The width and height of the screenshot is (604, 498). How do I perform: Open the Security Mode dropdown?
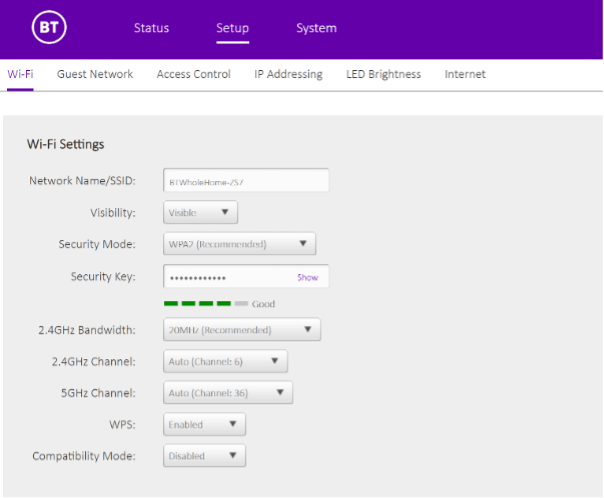tap(239, 244)
